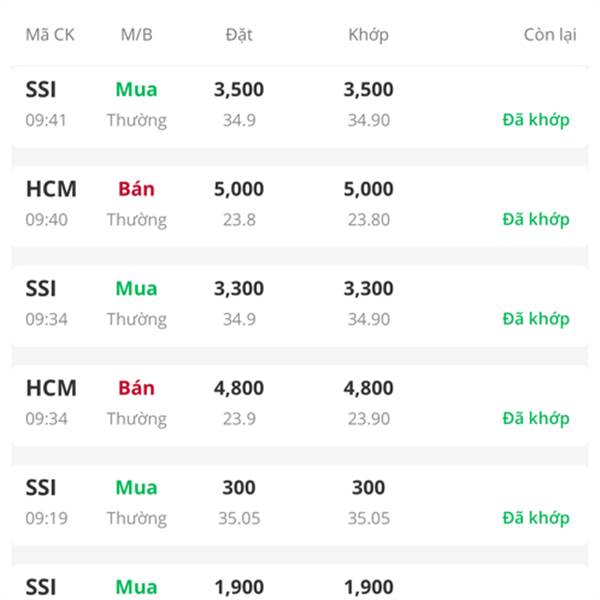Screen dimensions: 600x600
Task: Click the Còn lại column header
Action: coord(550,35)
